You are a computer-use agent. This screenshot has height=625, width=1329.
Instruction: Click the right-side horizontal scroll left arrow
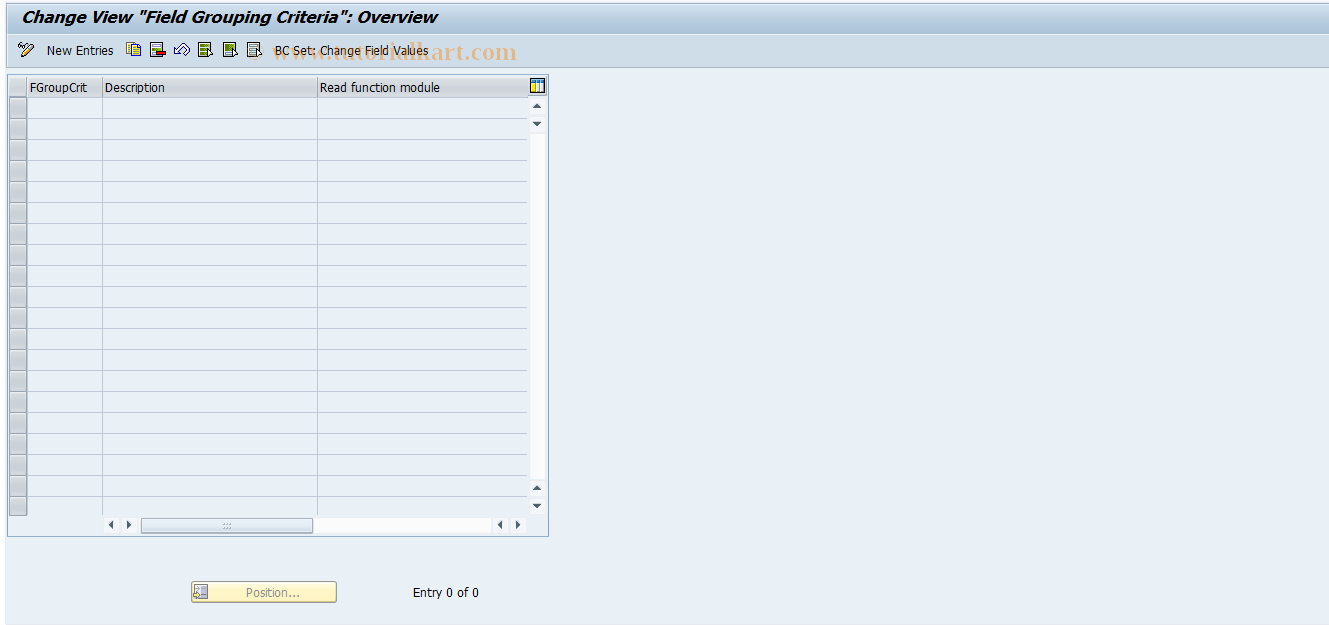(501, 525)
